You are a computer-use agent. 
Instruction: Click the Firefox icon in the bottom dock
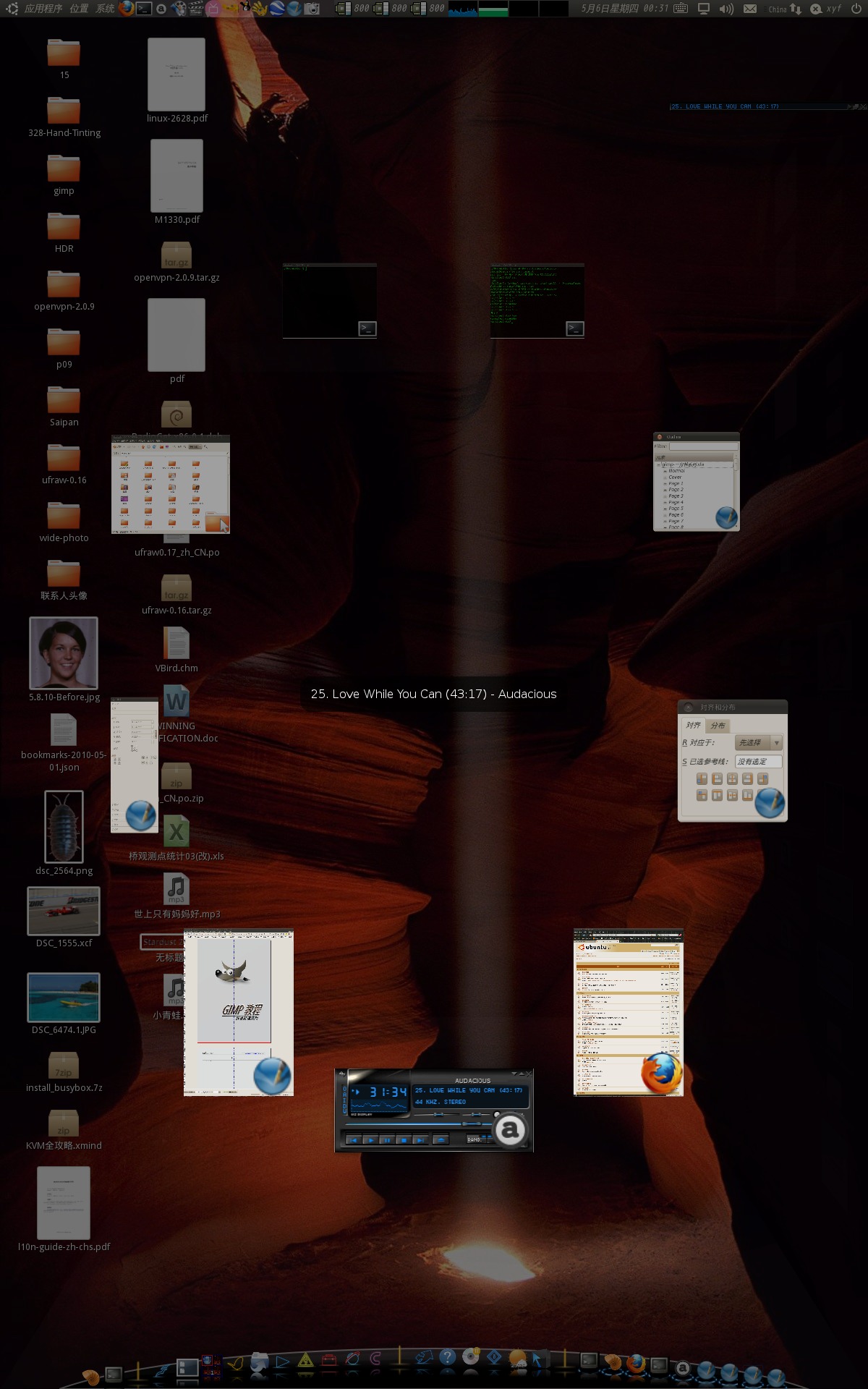(636, 1363)
